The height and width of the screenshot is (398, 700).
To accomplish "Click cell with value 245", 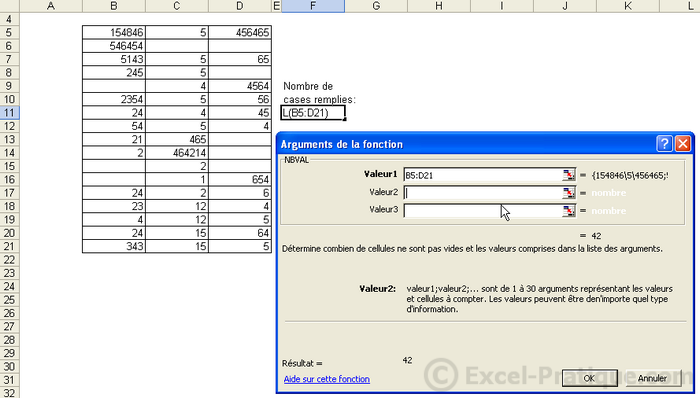I will pos(114,73).
